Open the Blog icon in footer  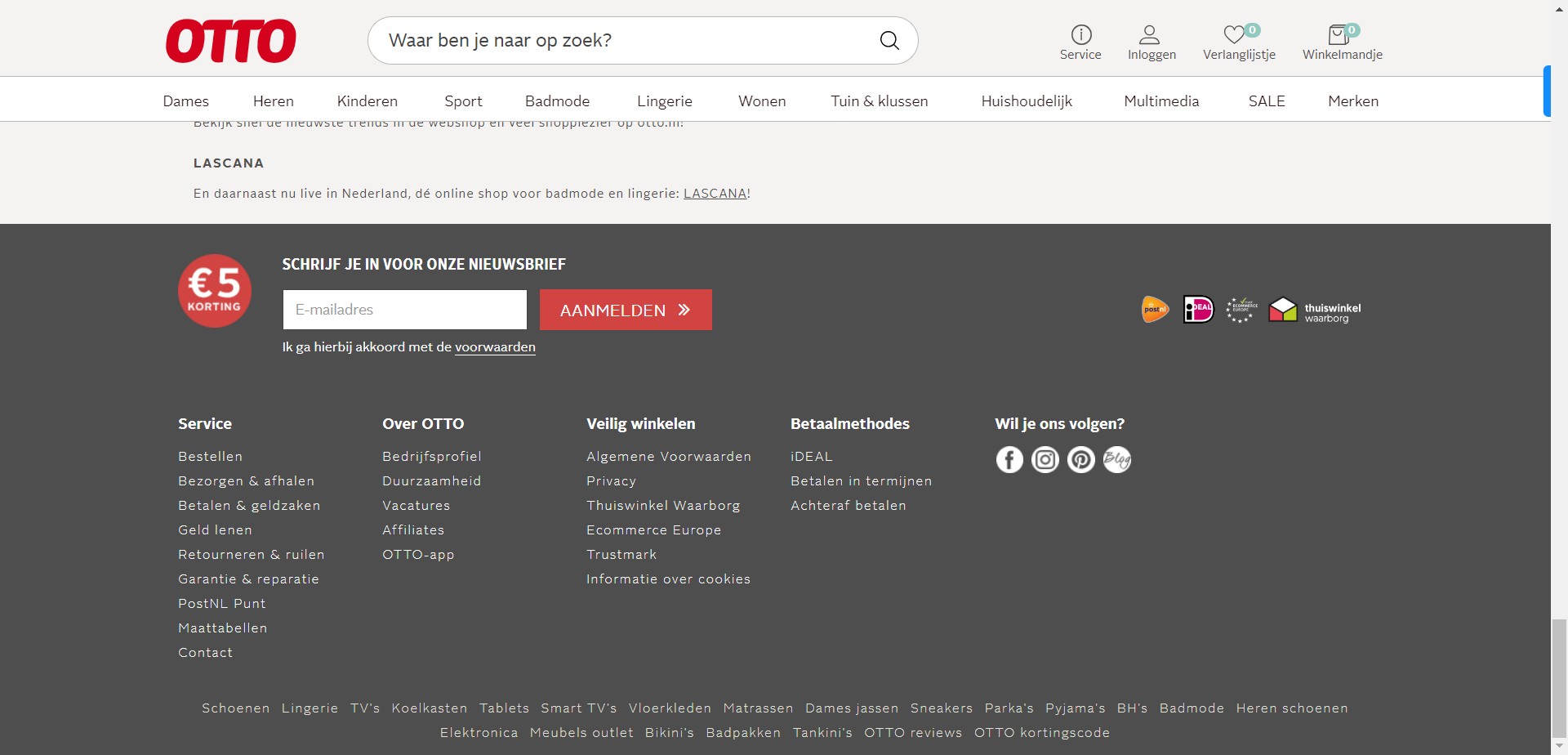[1117, 460]
